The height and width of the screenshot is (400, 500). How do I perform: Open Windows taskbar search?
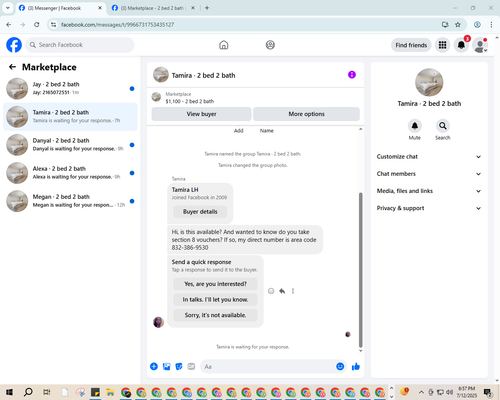click(28, 392)
